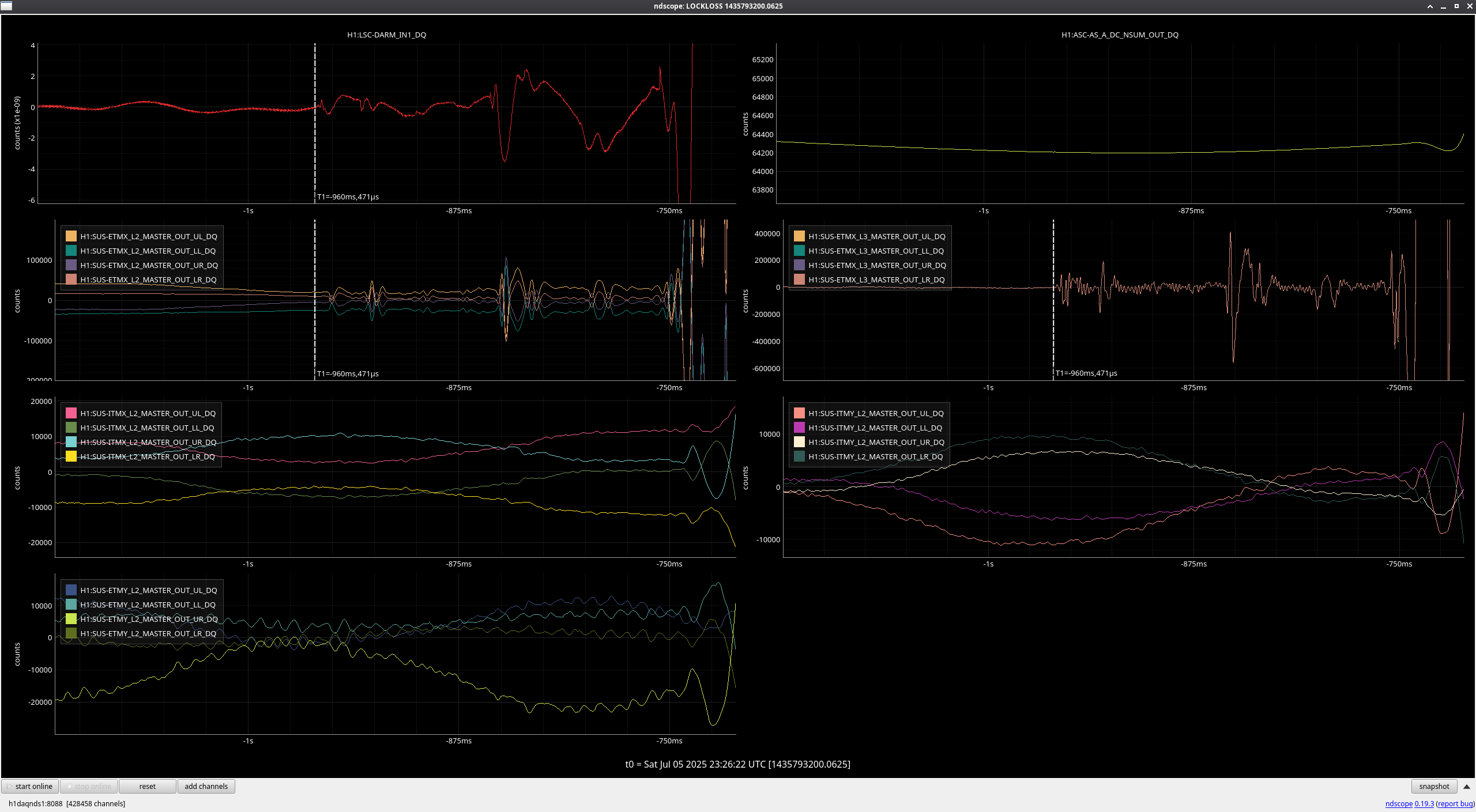
Task: Open the report bug link
Action: (x=1455, y=803)
